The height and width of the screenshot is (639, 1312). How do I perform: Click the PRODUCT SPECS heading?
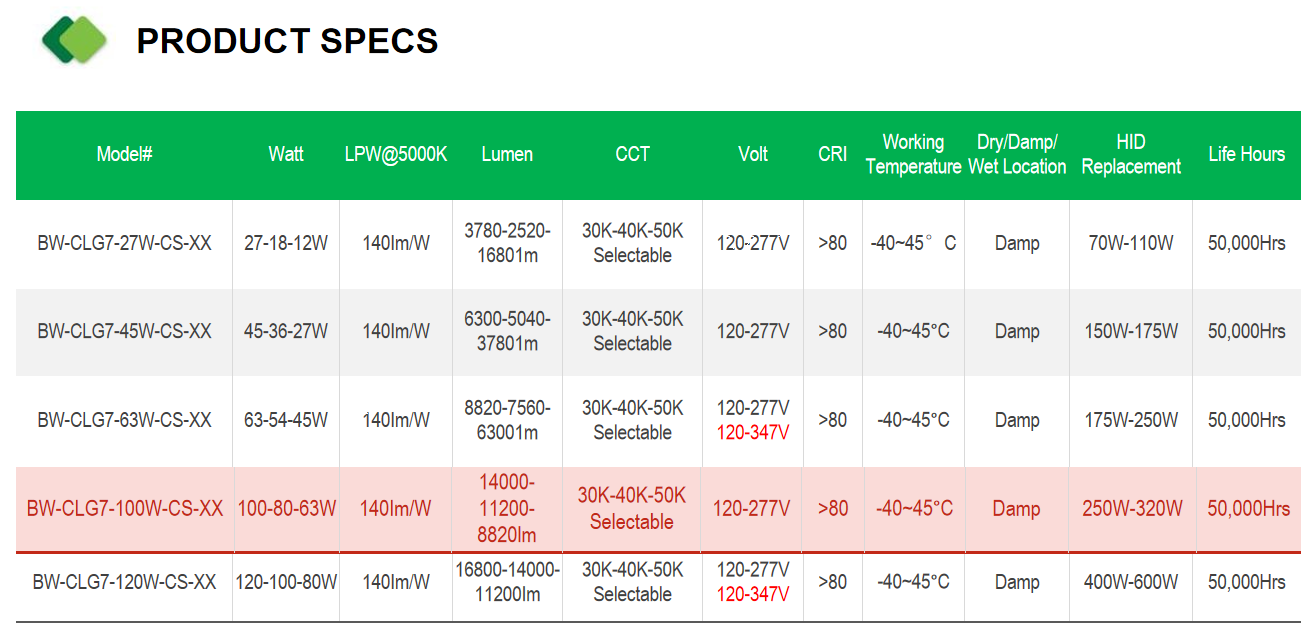(287, 41)
